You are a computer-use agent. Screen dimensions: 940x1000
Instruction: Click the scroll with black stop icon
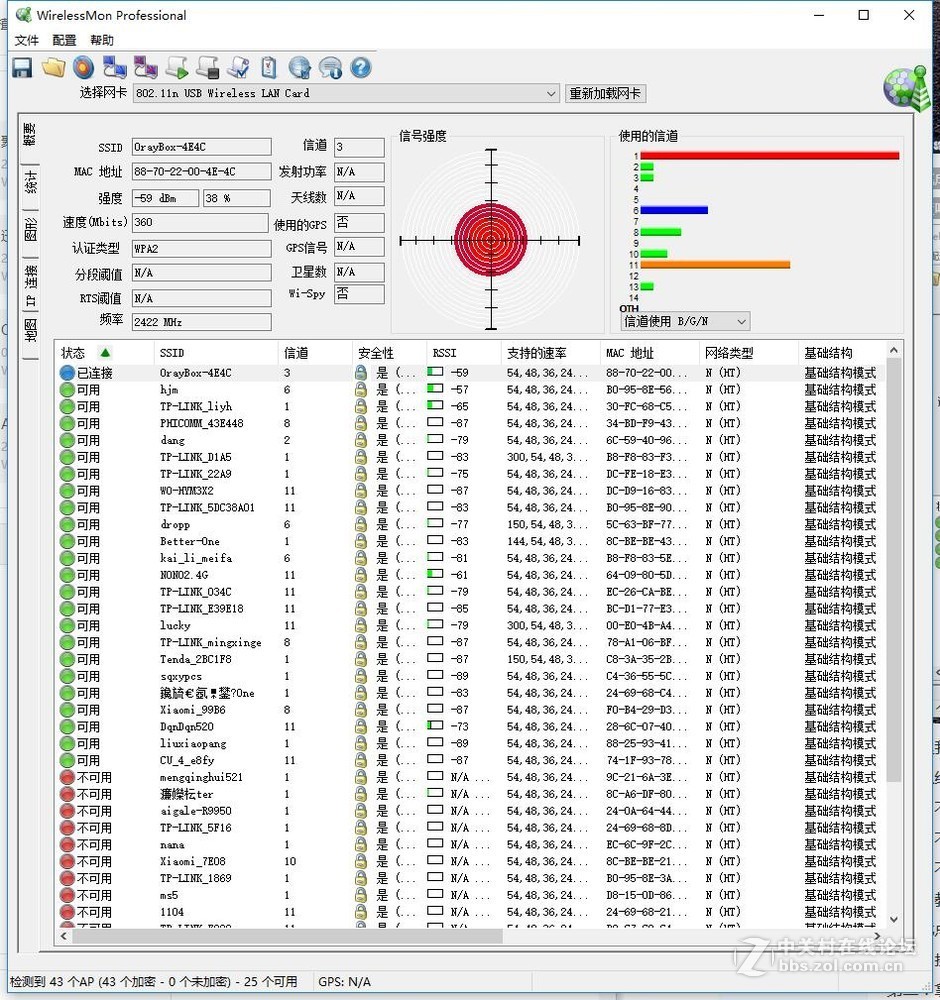pos(207,67)
